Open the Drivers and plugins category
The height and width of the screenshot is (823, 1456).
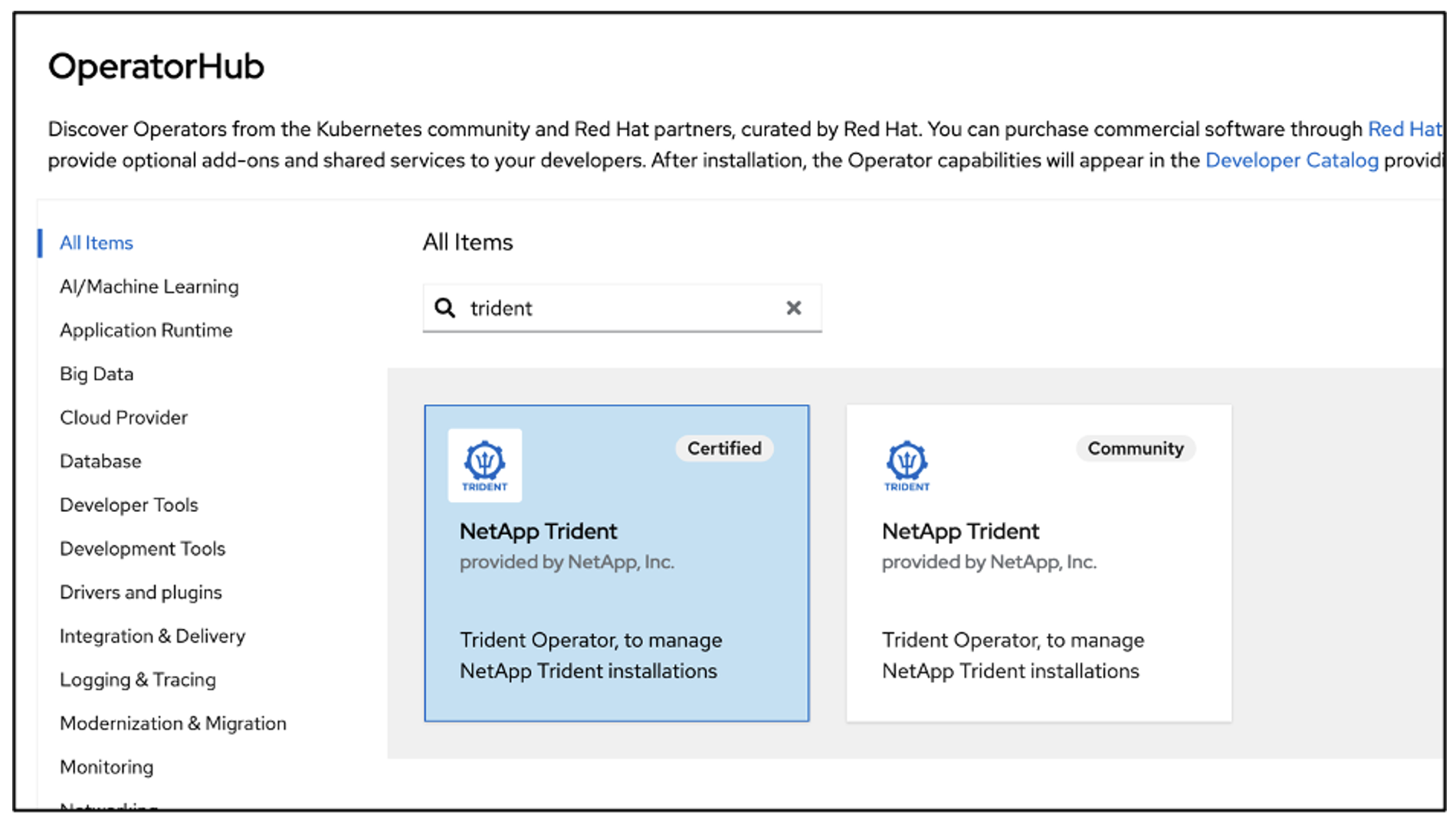tap(140, 592)
